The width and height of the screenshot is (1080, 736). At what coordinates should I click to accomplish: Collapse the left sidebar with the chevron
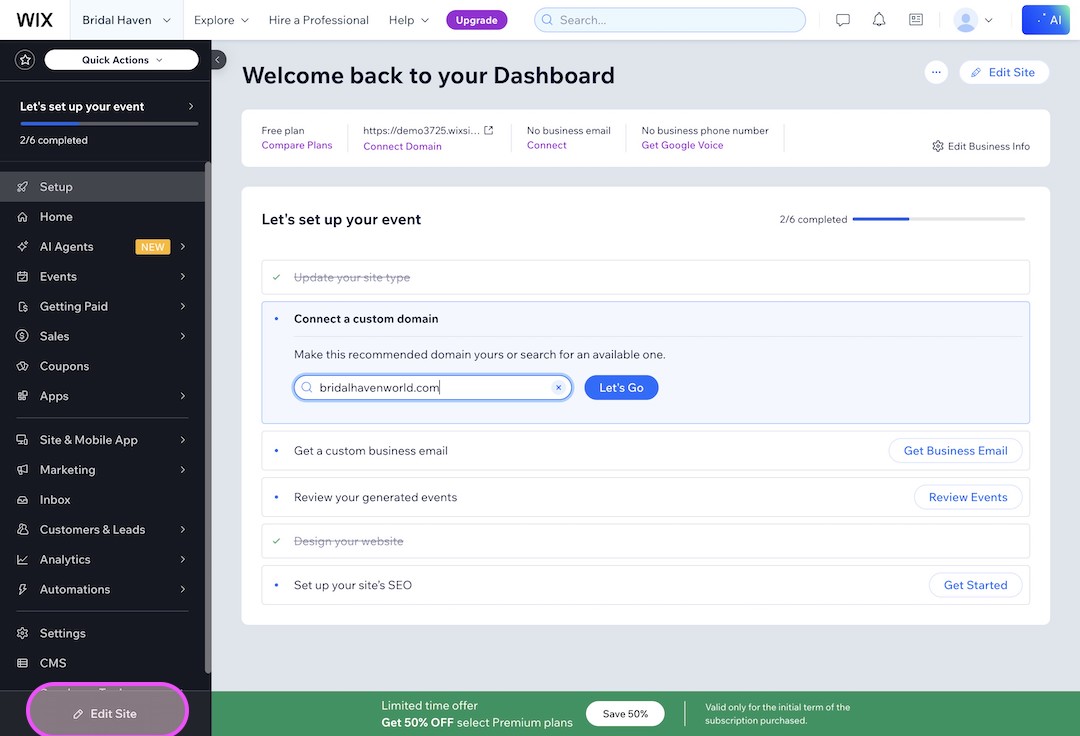(217, 59)
